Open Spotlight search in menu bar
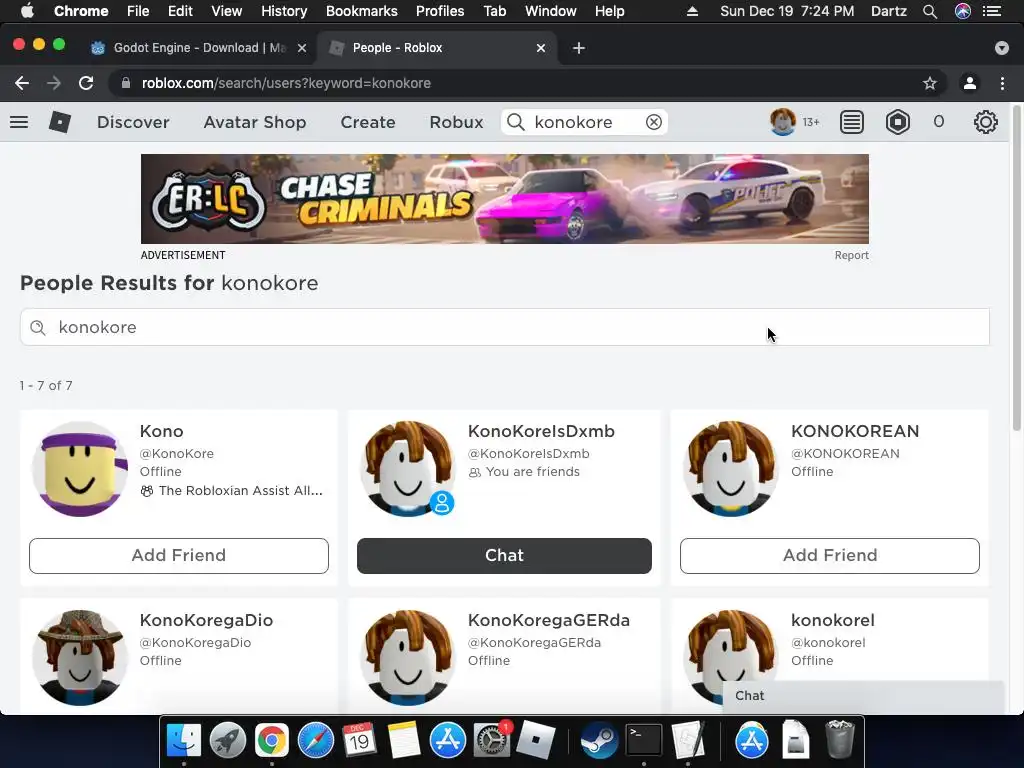1024x768 pixels. 930,11
